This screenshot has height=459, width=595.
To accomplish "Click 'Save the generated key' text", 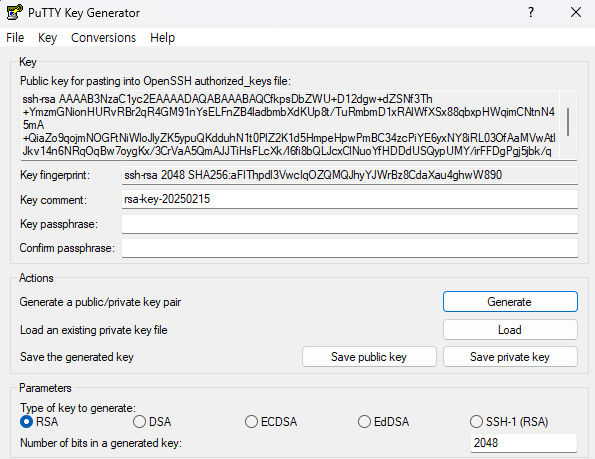I will pos(77,357).
